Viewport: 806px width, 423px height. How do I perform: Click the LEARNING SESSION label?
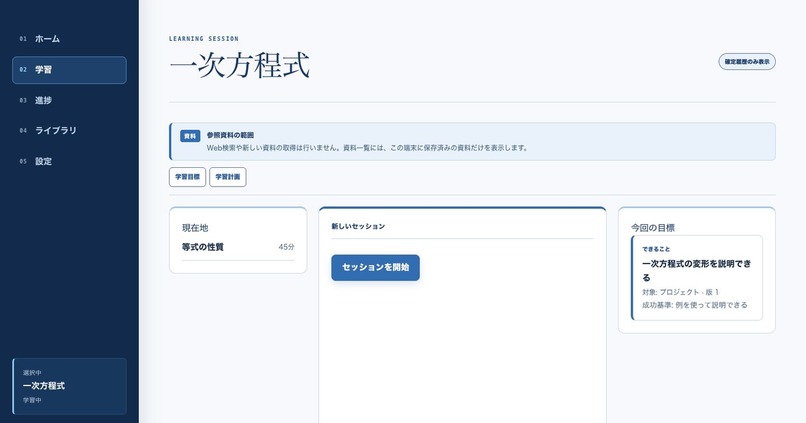[x=204, y=39]
